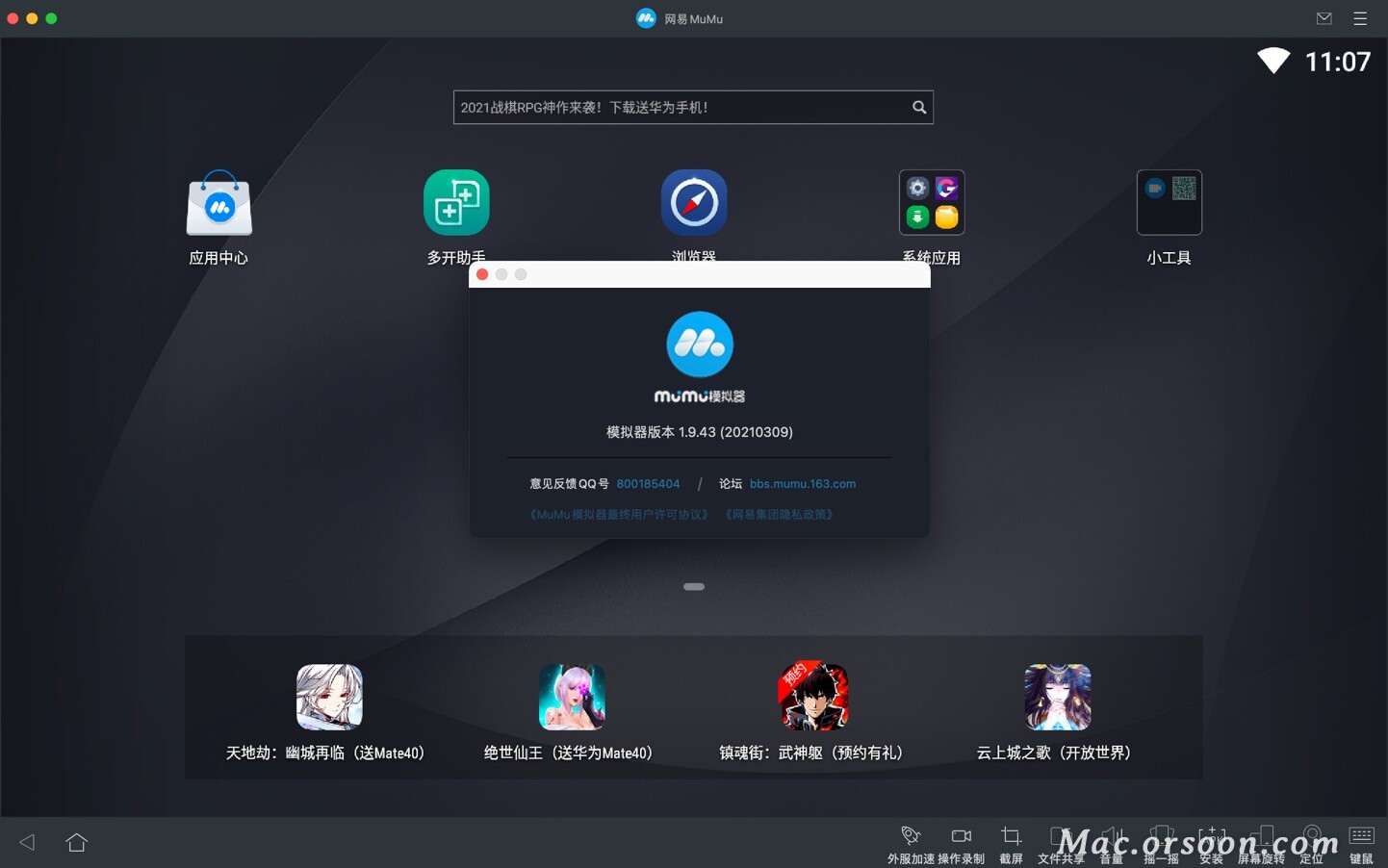Open the mail message icon in title bar
This screenshot has width=1388, height=868.
coord(1324,18)
